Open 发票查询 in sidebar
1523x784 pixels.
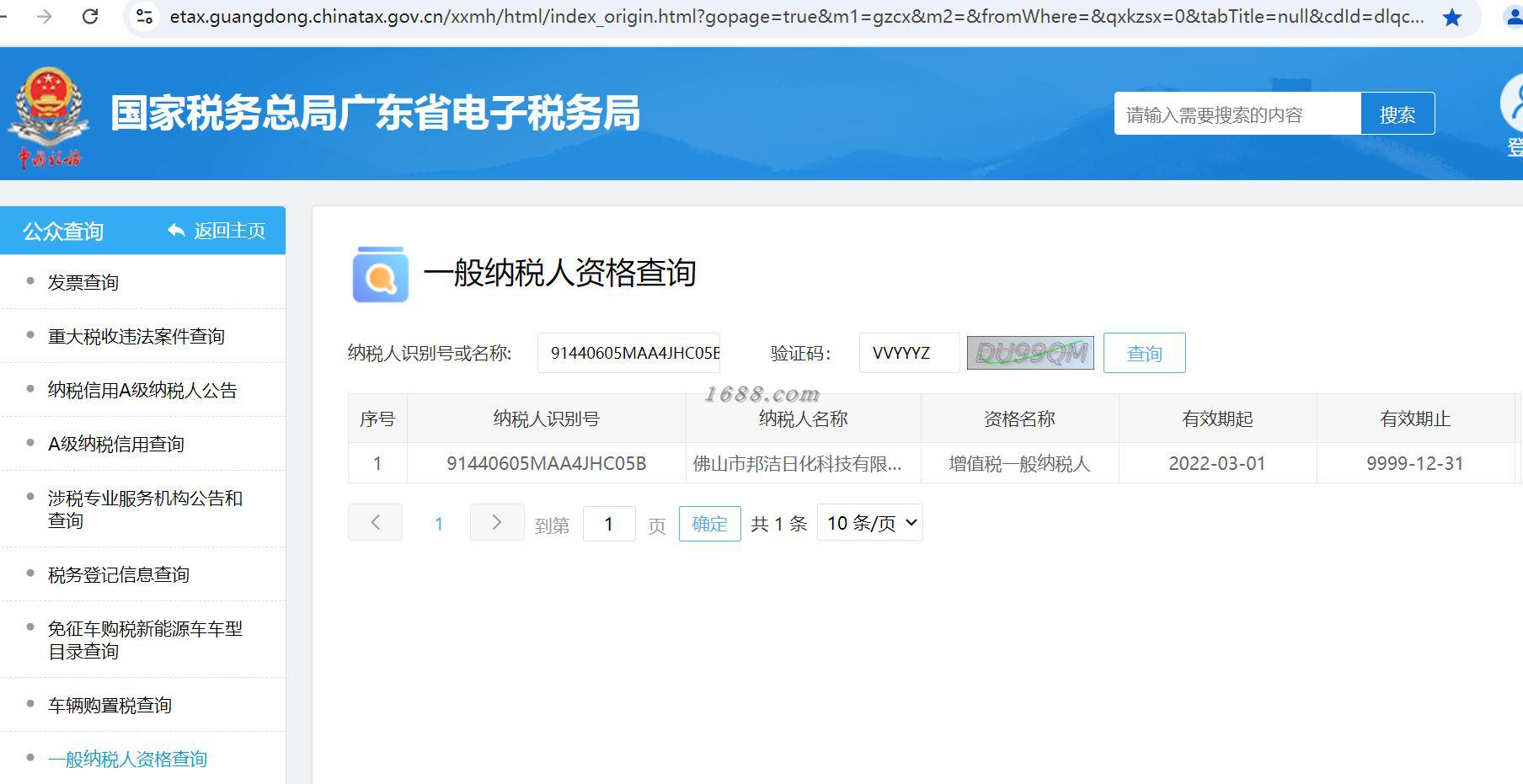click(x=83, y=282)
